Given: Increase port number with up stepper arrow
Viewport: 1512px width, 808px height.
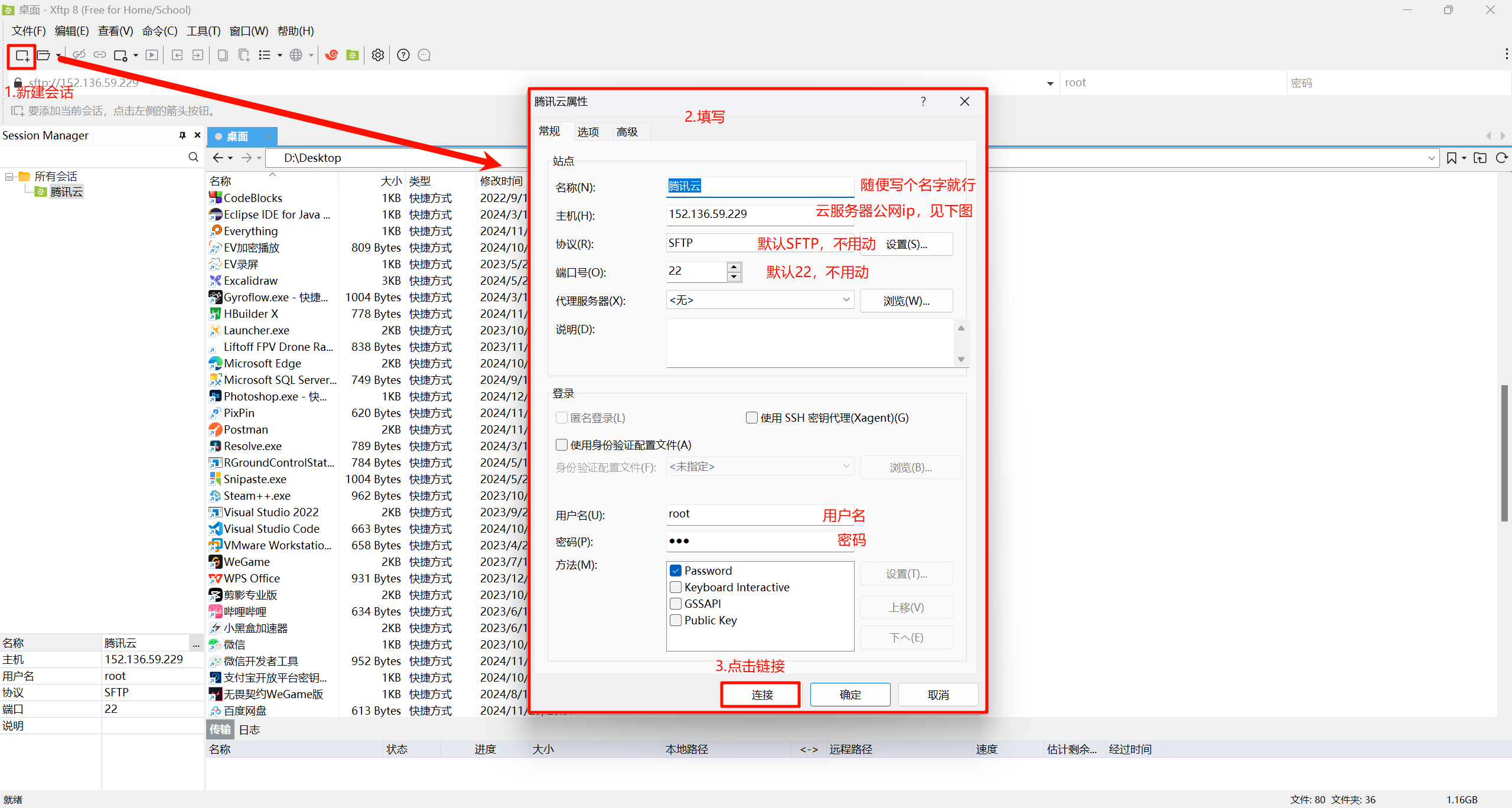Looking at the screenshot, I should coord(734,266).
